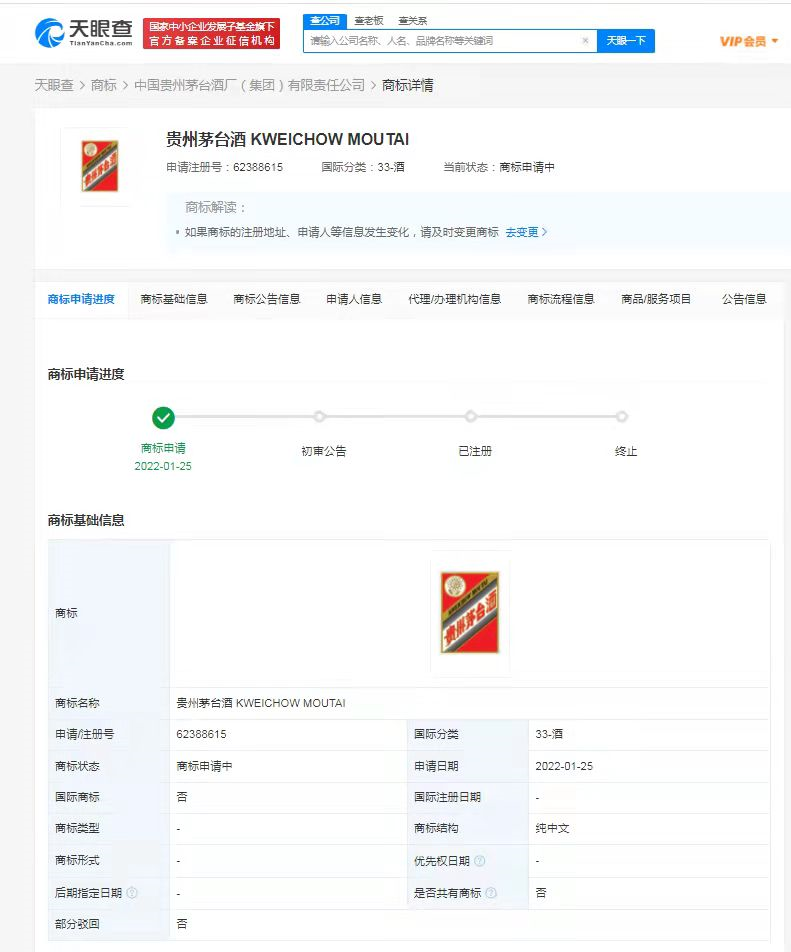The width and height of the screenshot is (791, 952).
Task: Select the 查公司 search tab
Action: point(325,21)
